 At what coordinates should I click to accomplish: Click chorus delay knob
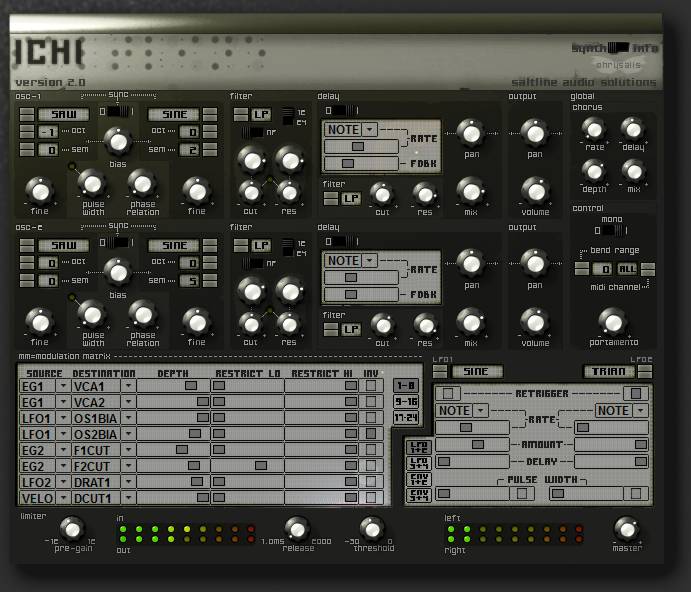[x=633, y=130]
